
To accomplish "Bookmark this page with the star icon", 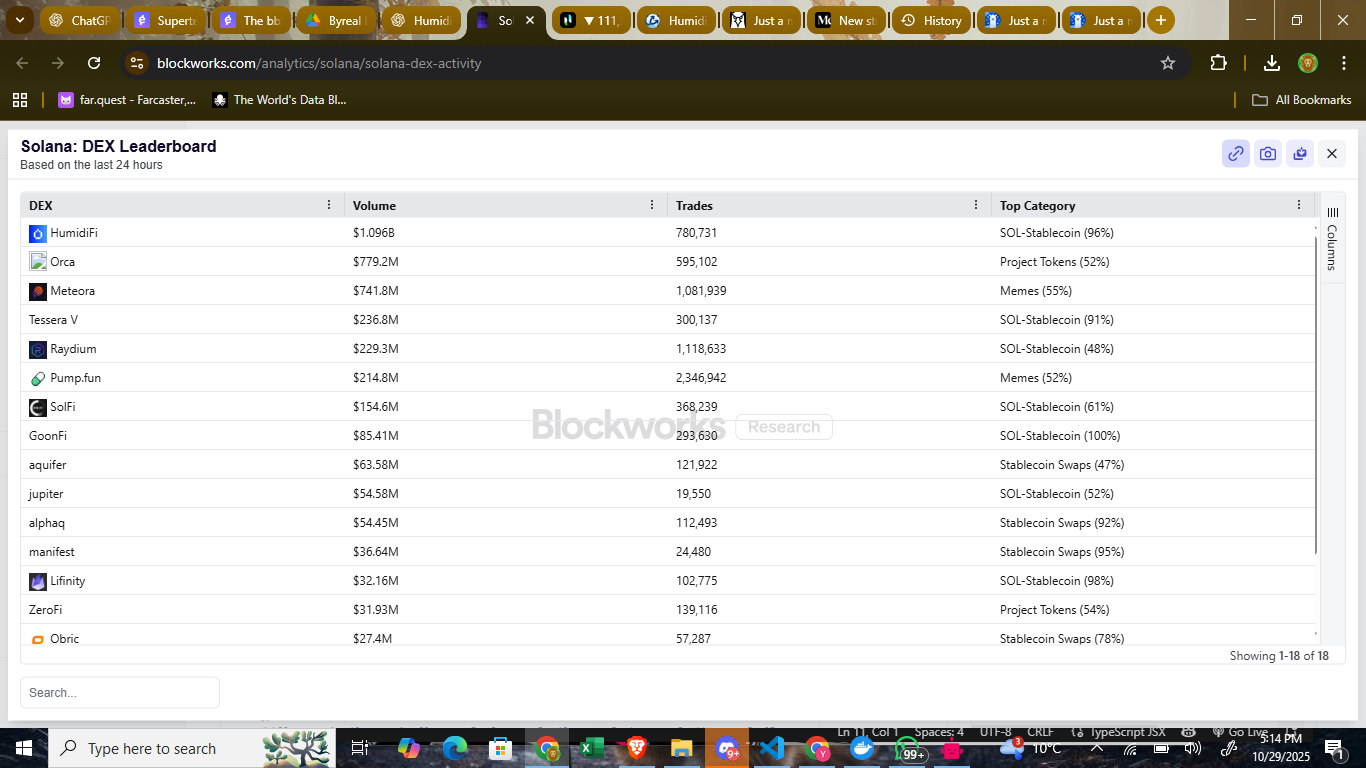I will [1167, 63].
